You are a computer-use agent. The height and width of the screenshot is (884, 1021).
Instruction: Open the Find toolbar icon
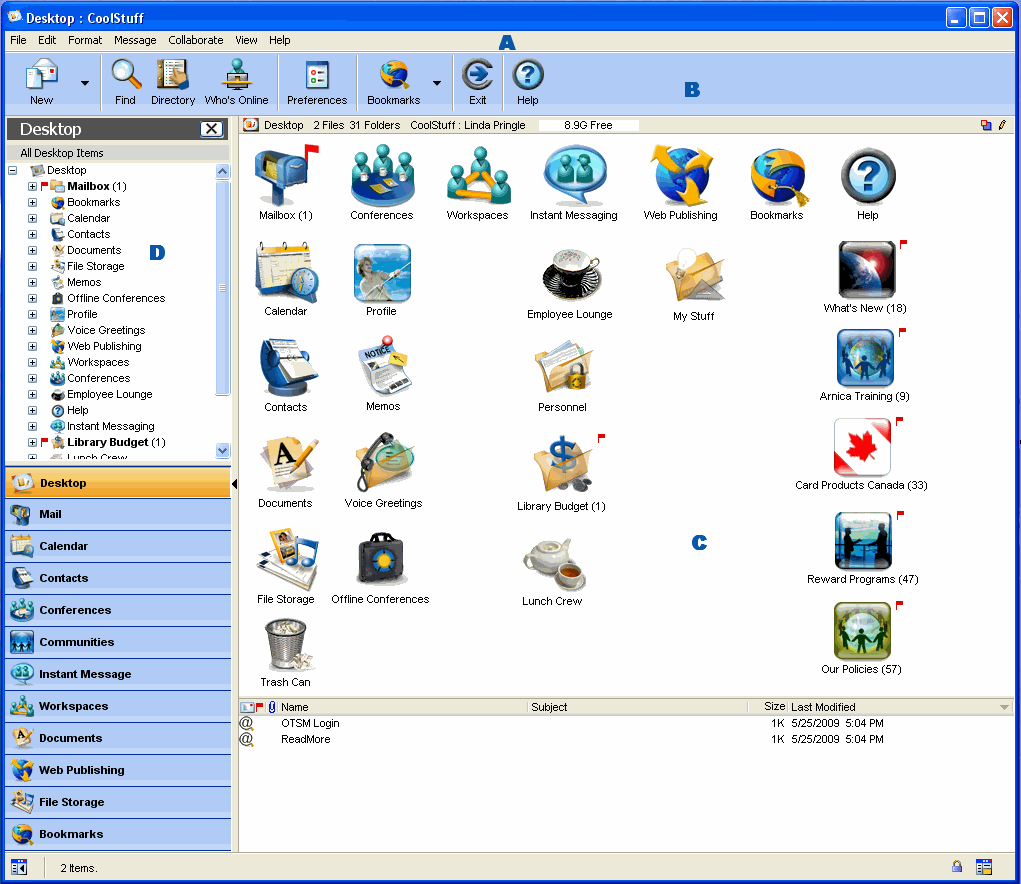125,81
